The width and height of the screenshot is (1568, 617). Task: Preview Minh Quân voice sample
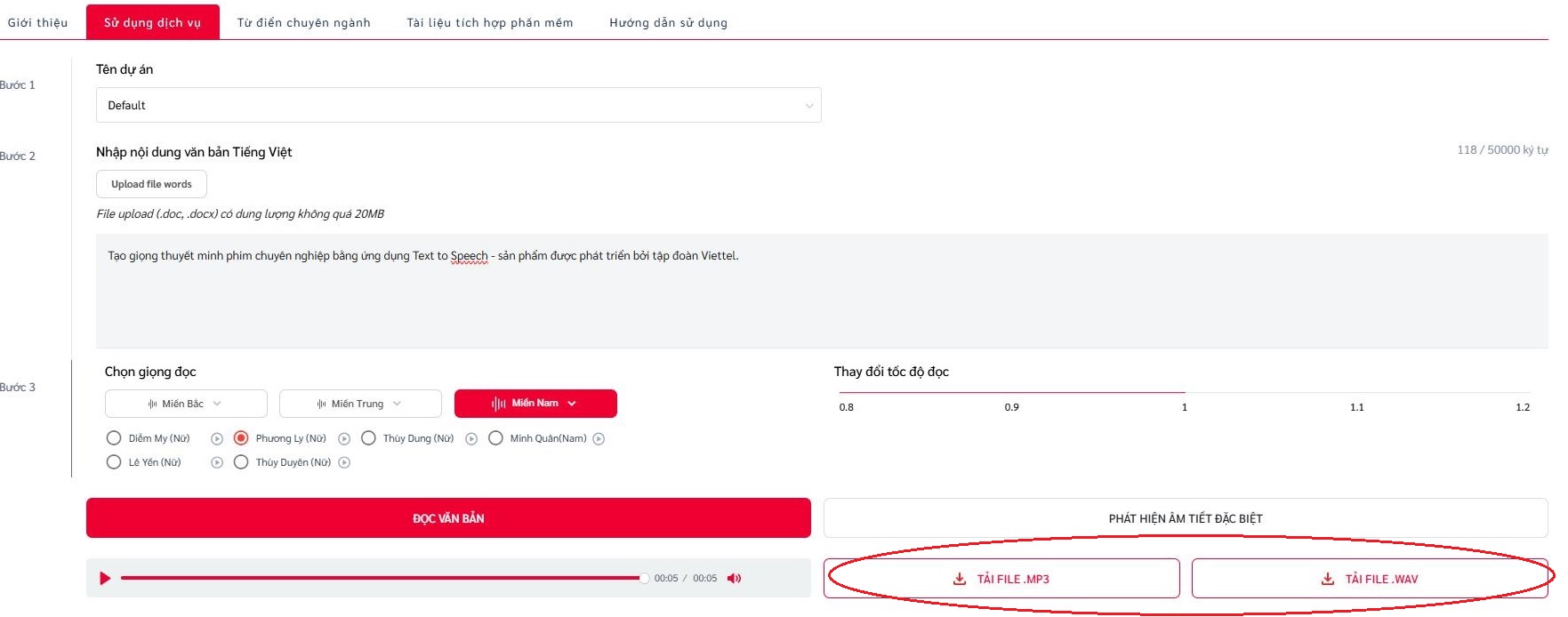[599, 439]
